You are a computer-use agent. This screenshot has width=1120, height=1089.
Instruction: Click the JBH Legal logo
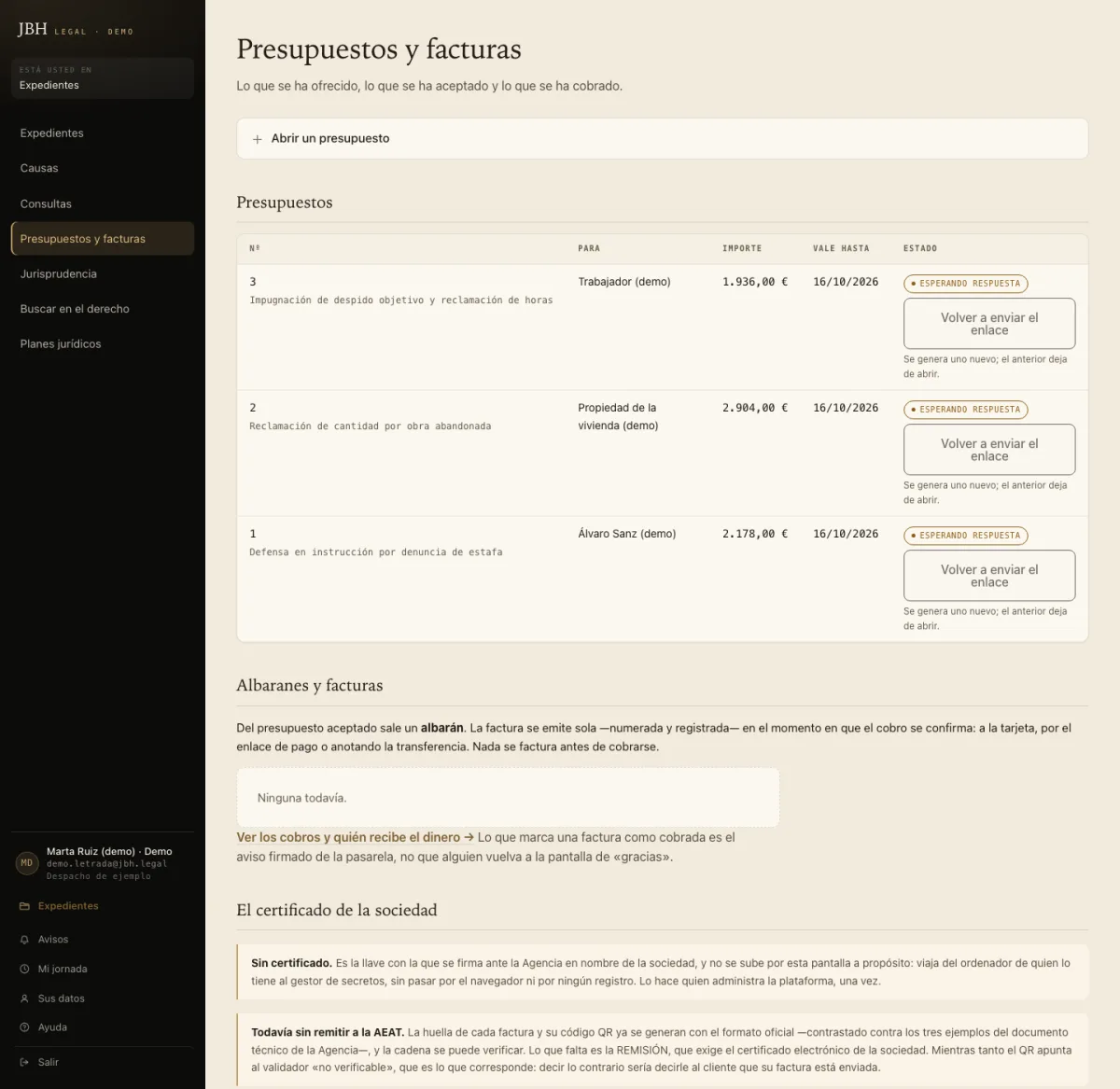[x=76, y=30]
